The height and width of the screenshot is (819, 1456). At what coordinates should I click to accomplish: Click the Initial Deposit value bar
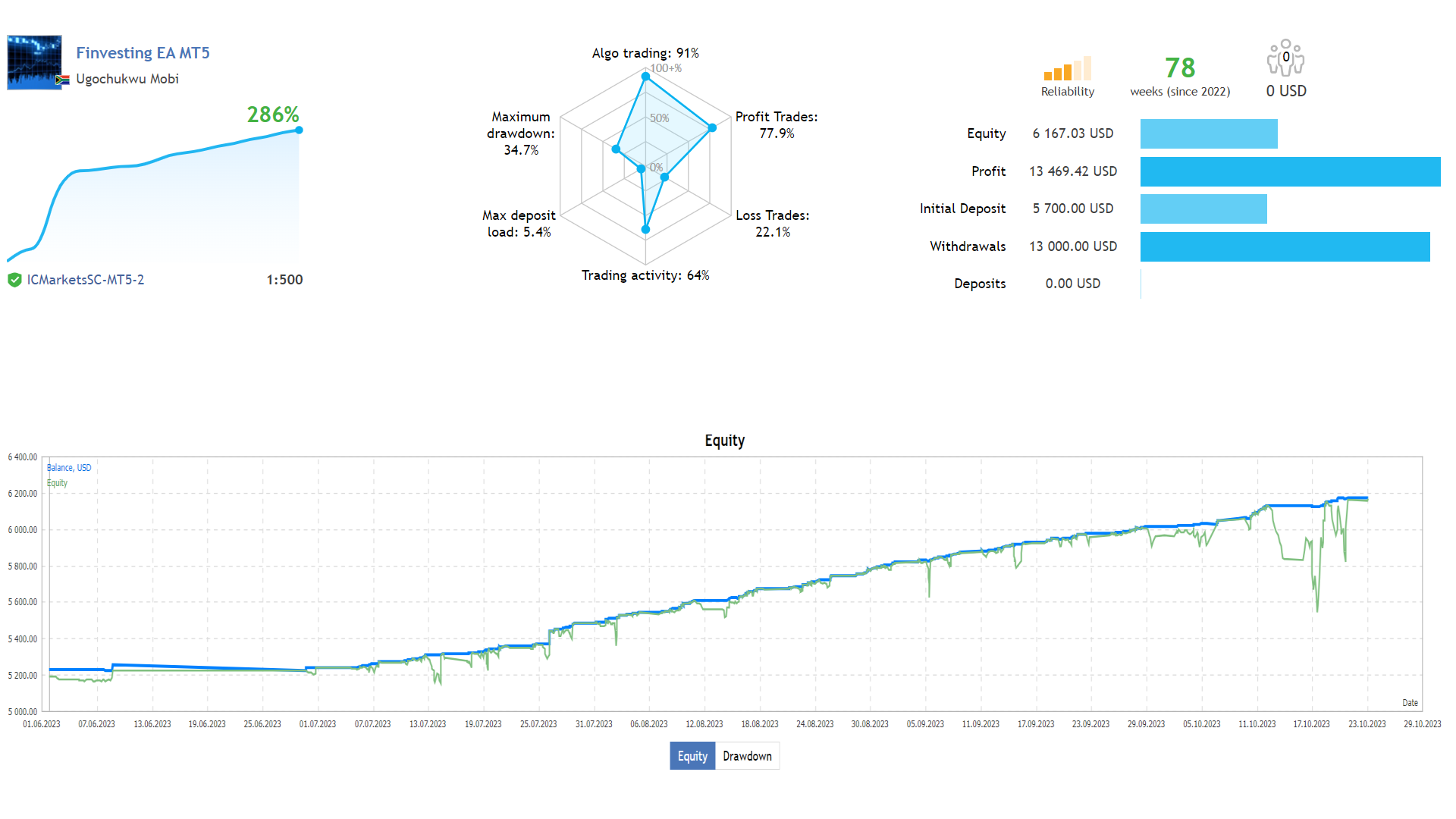[1203, 209]
